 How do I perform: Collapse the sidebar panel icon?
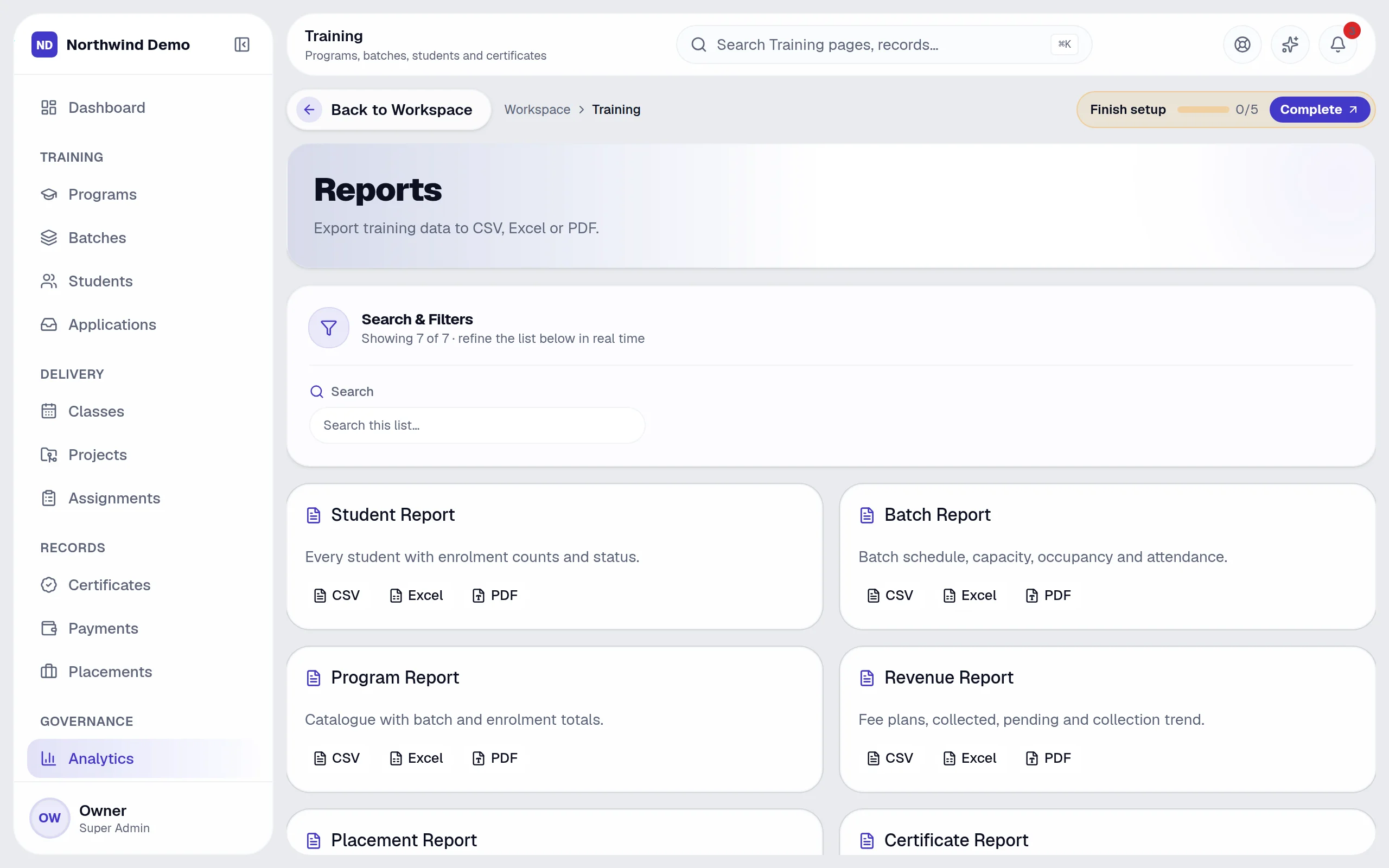(241, 44)
